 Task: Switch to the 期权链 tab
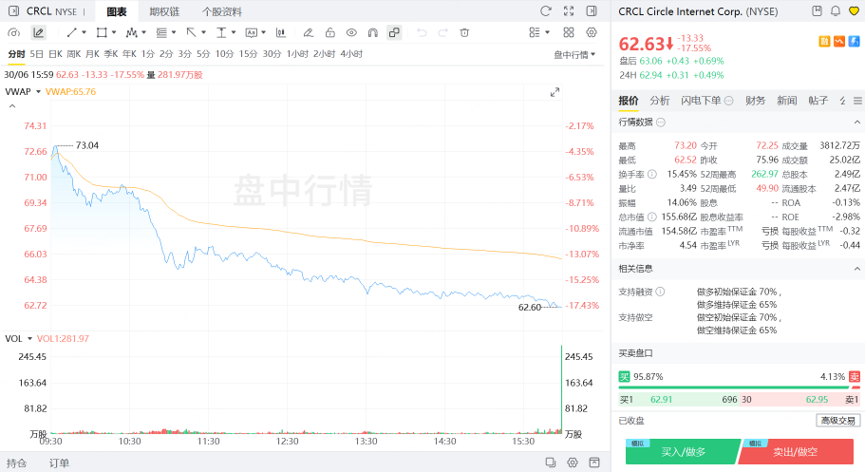tap(164, 12)
